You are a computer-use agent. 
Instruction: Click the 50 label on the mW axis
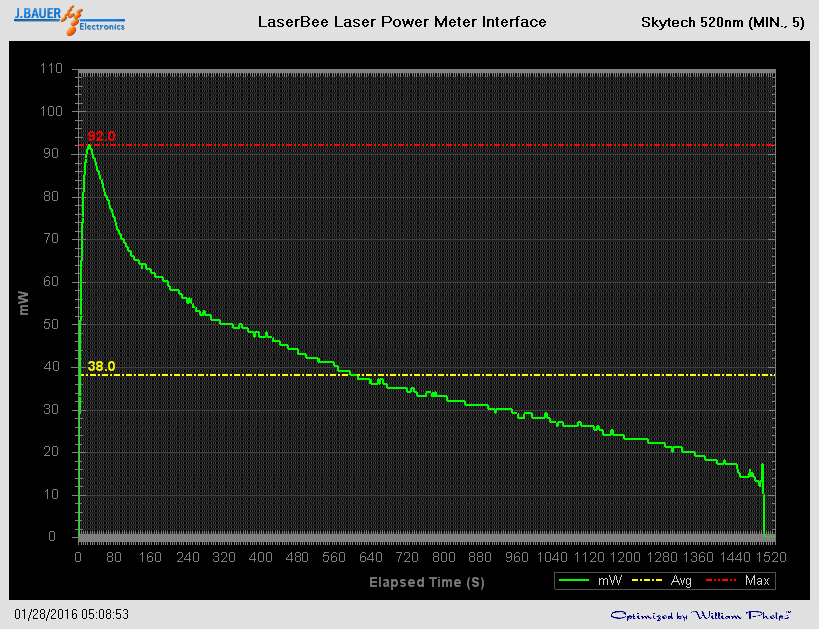54,324
